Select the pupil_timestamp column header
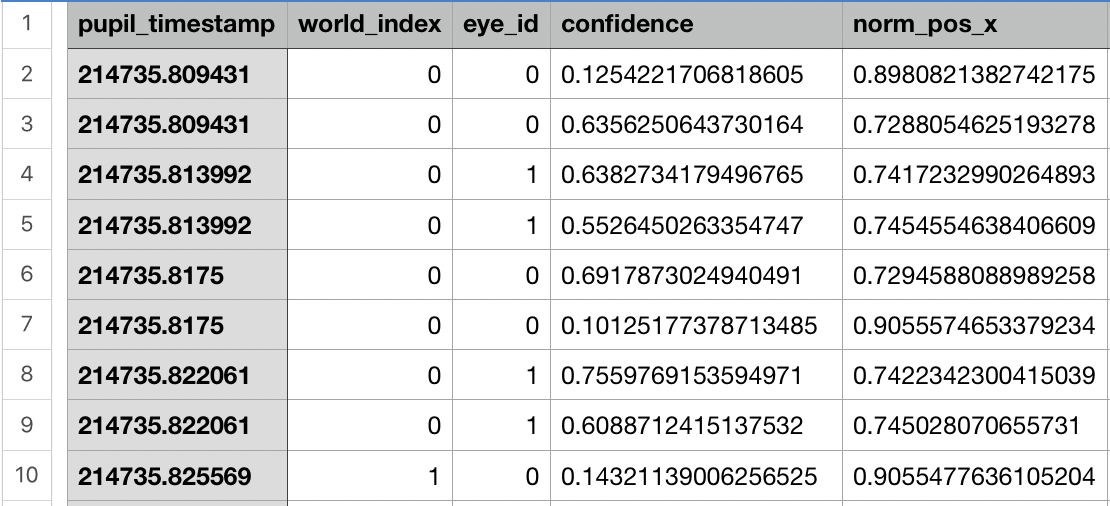 pos(178,25)
